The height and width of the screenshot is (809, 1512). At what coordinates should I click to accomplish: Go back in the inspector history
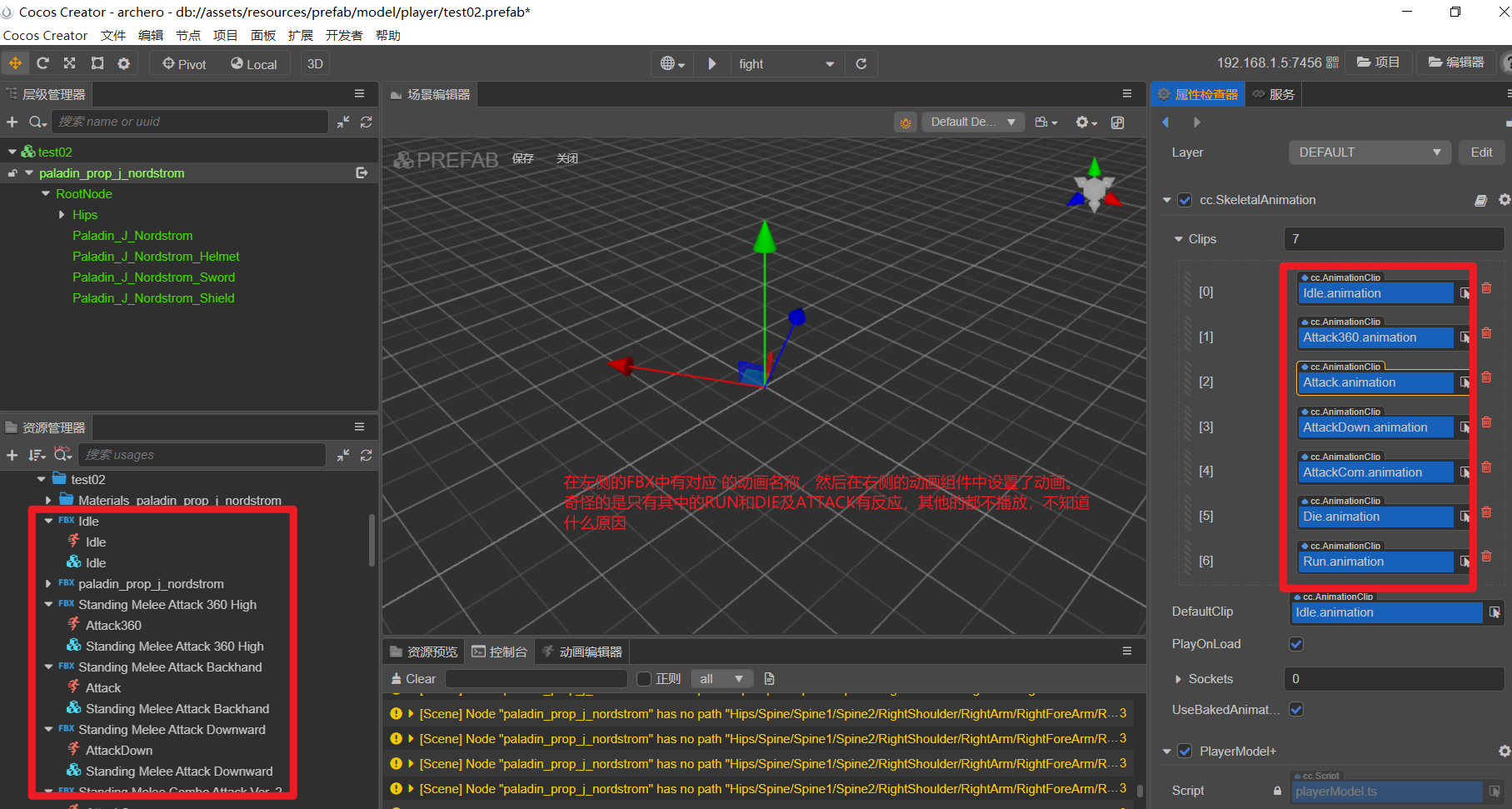coord(1165,122)
